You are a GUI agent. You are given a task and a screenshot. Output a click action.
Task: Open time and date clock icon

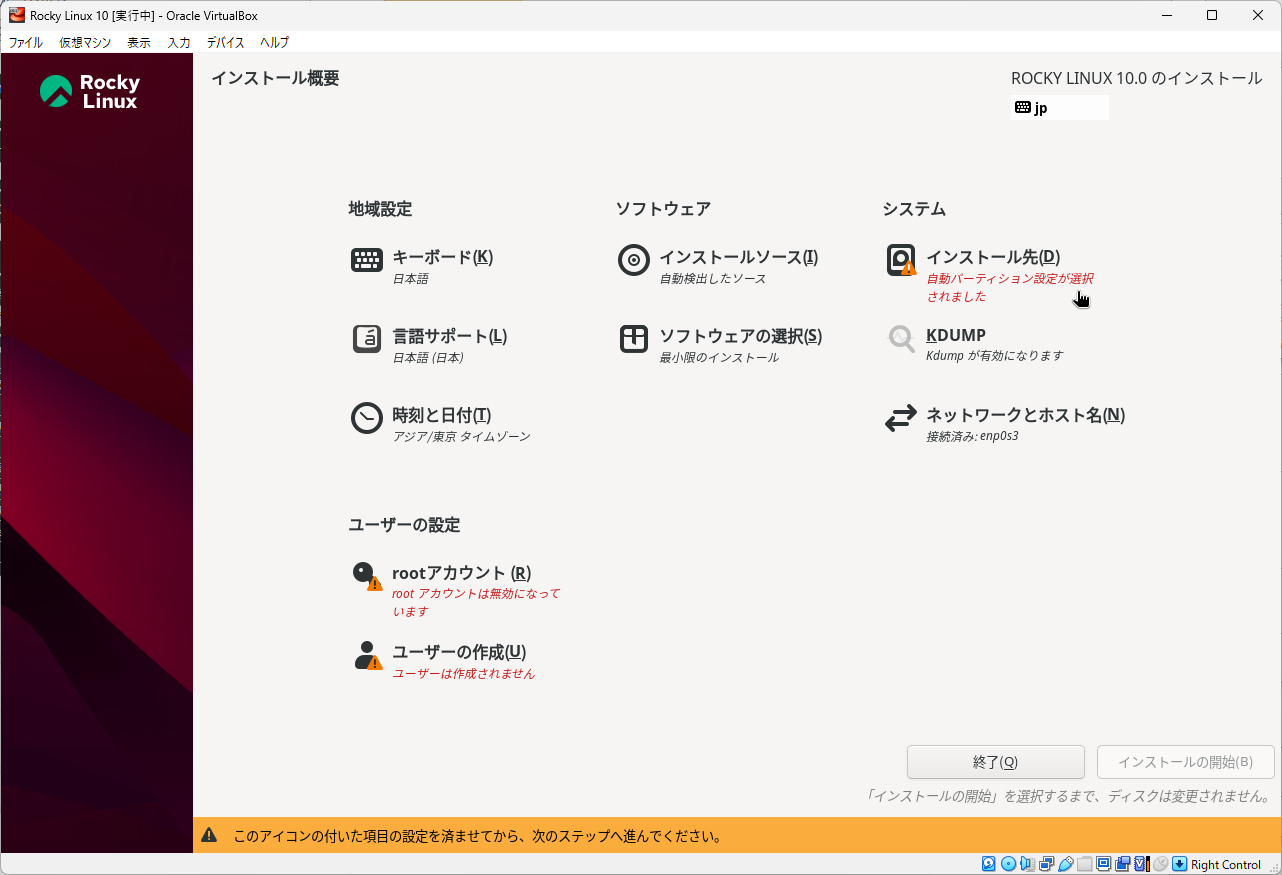click(367, 418)
